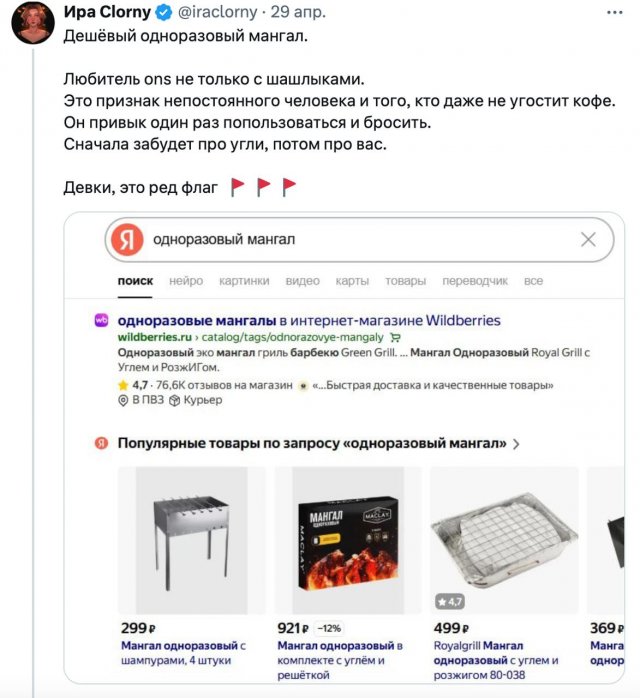Click the @iraclorny username handle
The height and width of the screenshot is (698, 640).
coord(219,13)
